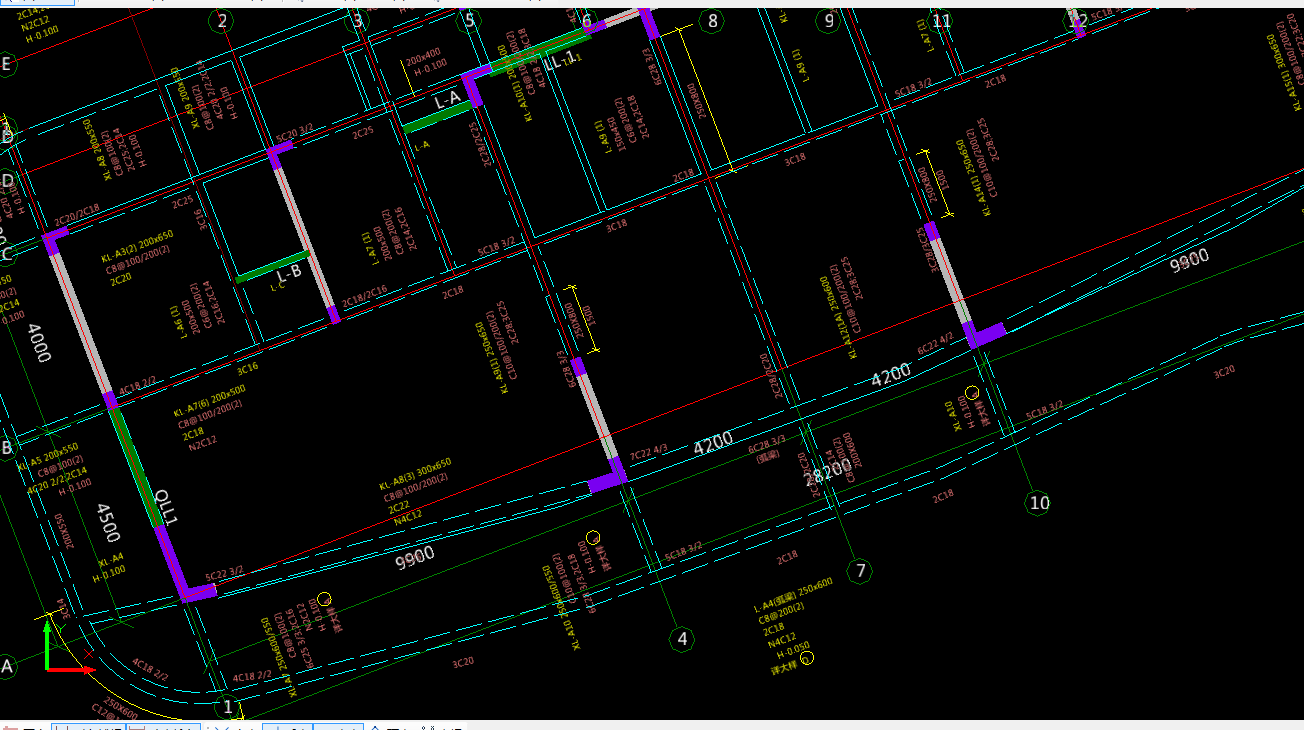
Task: Select grid axis bubble 9
Action: pyautogui.click(x=827, y=21)
